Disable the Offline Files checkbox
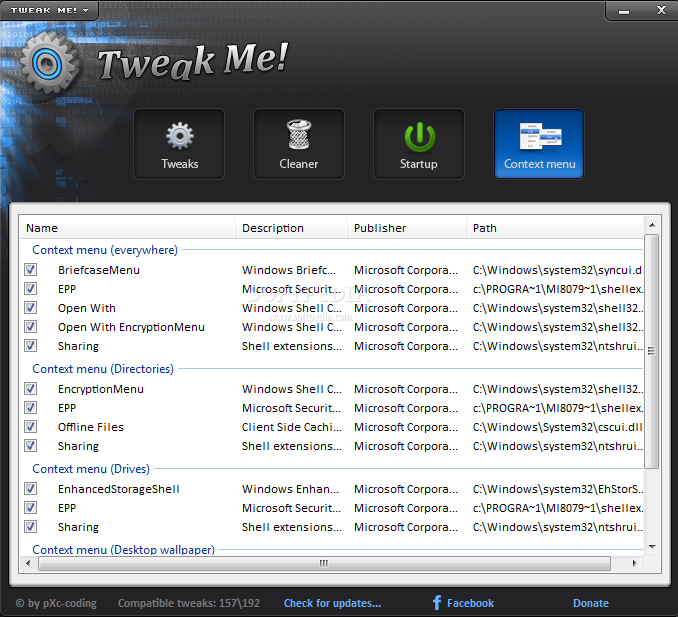The image size is (678, 617). coord(30,427)
